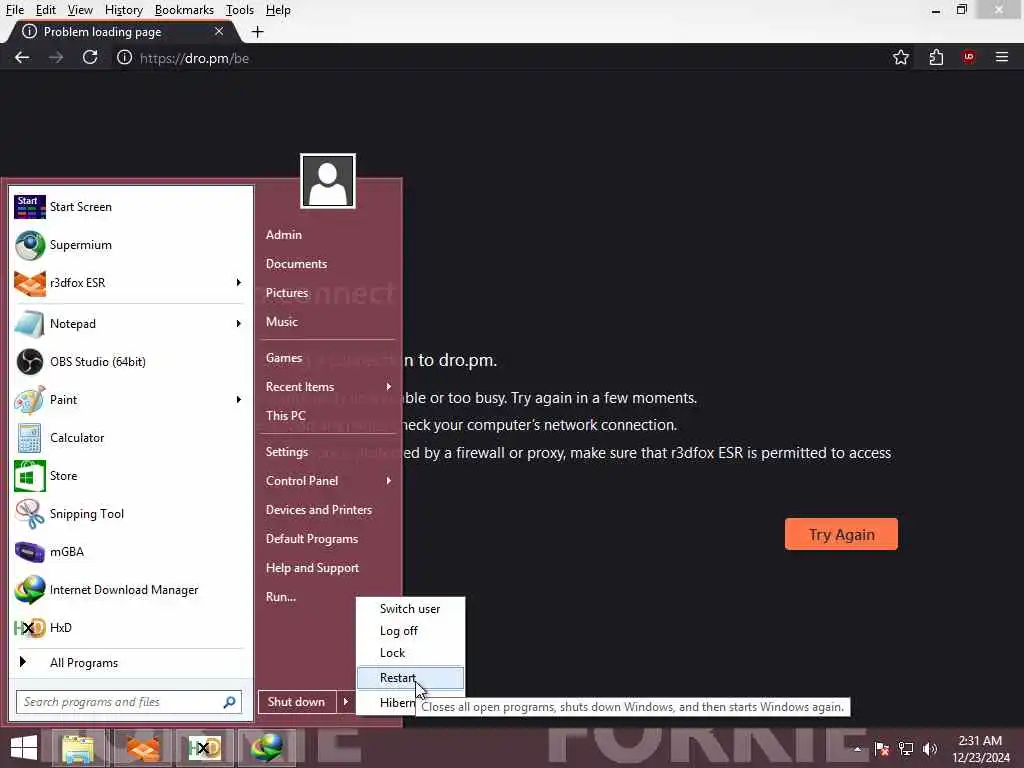This screenshot has height=768, width=1024.
Task: Open the View menu
Action: tap(80, 10)
